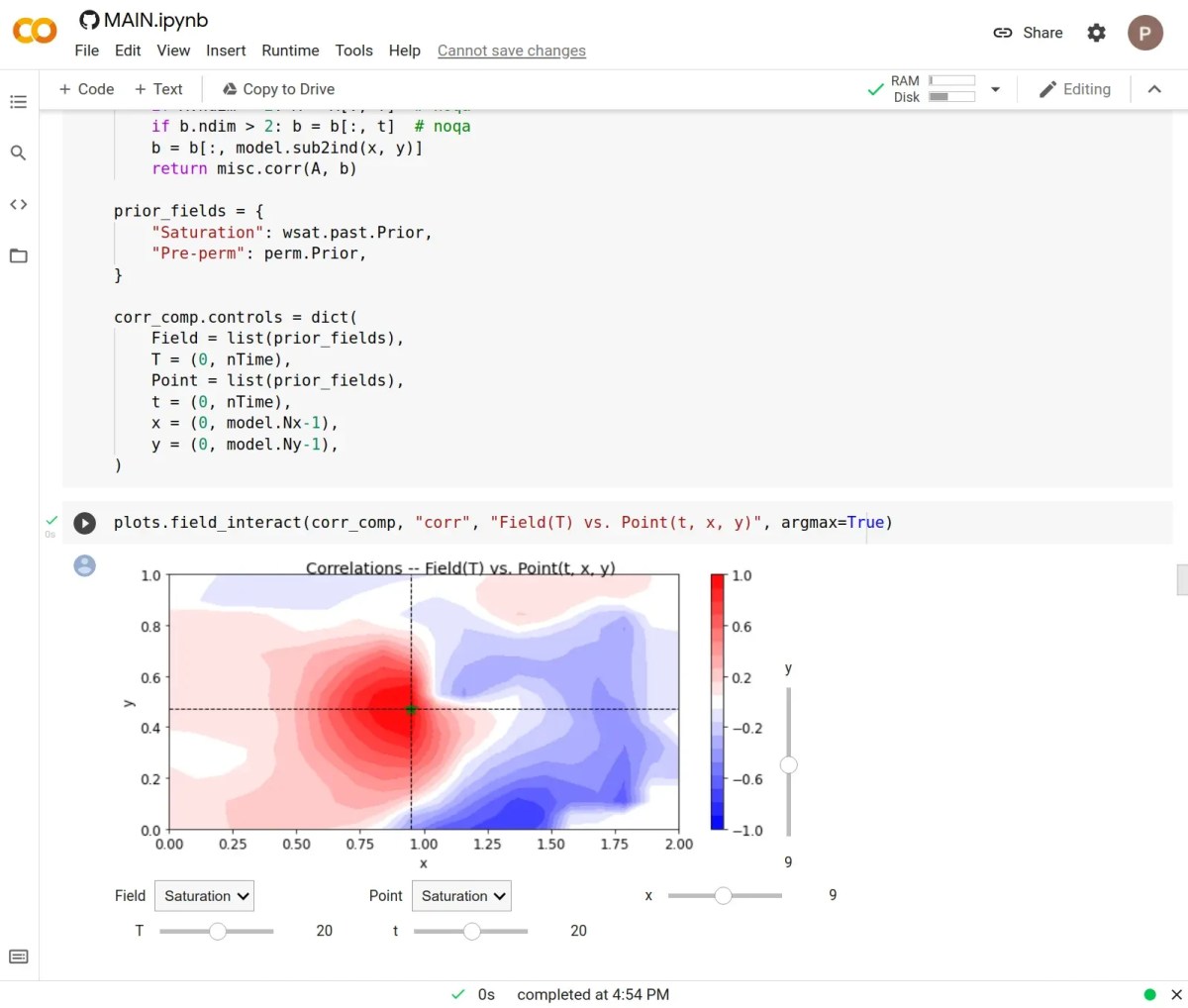Click the RAM and Disk usage indicator
Screen dimensions: 1188x1008
point(933,89)
